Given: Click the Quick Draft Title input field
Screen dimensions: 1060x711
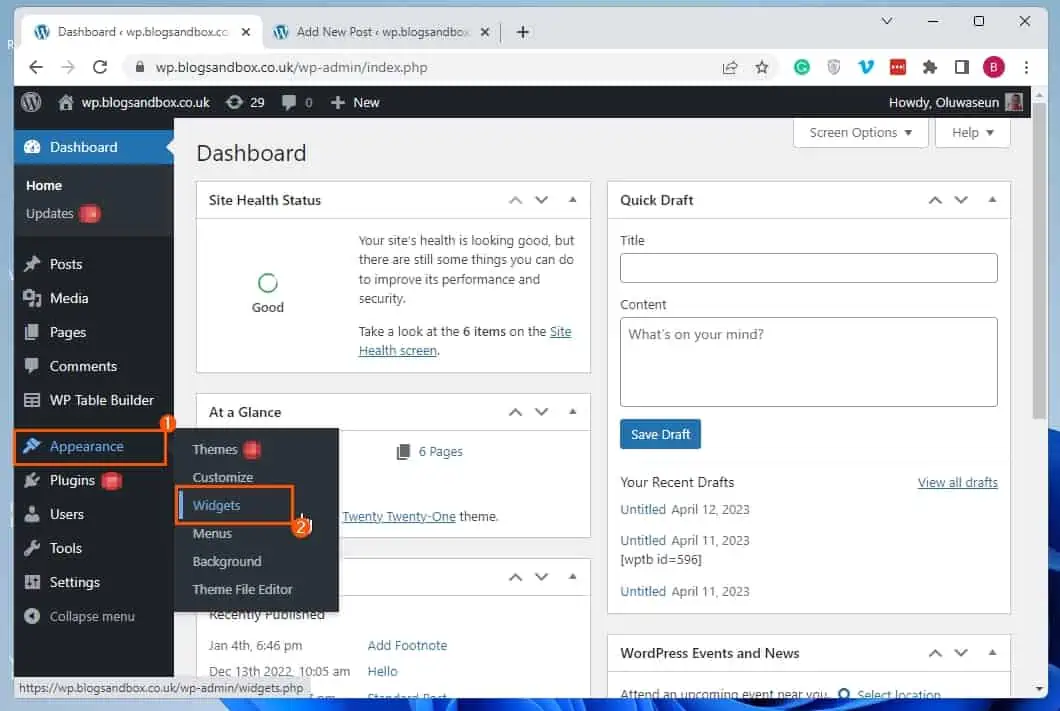Looking at the screenshot, I should click(x=809, y=268).
